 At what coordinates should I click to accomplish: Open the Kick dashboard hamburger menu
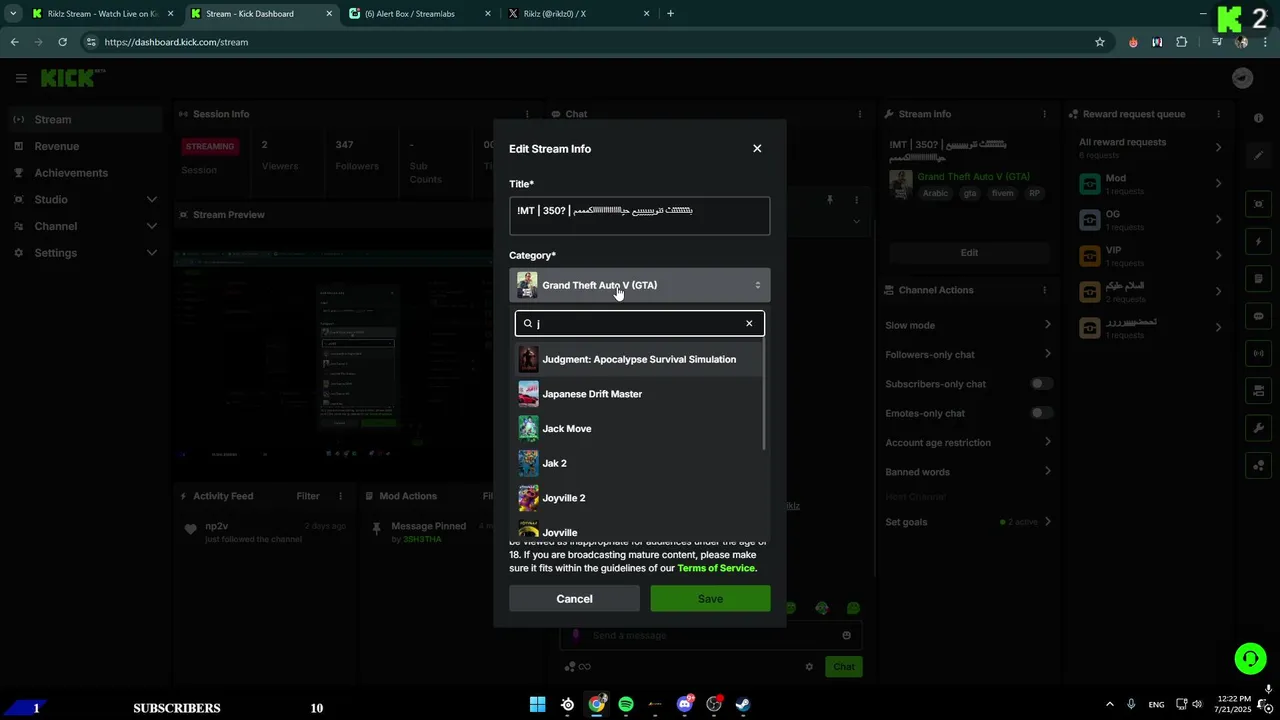point(21,78)
